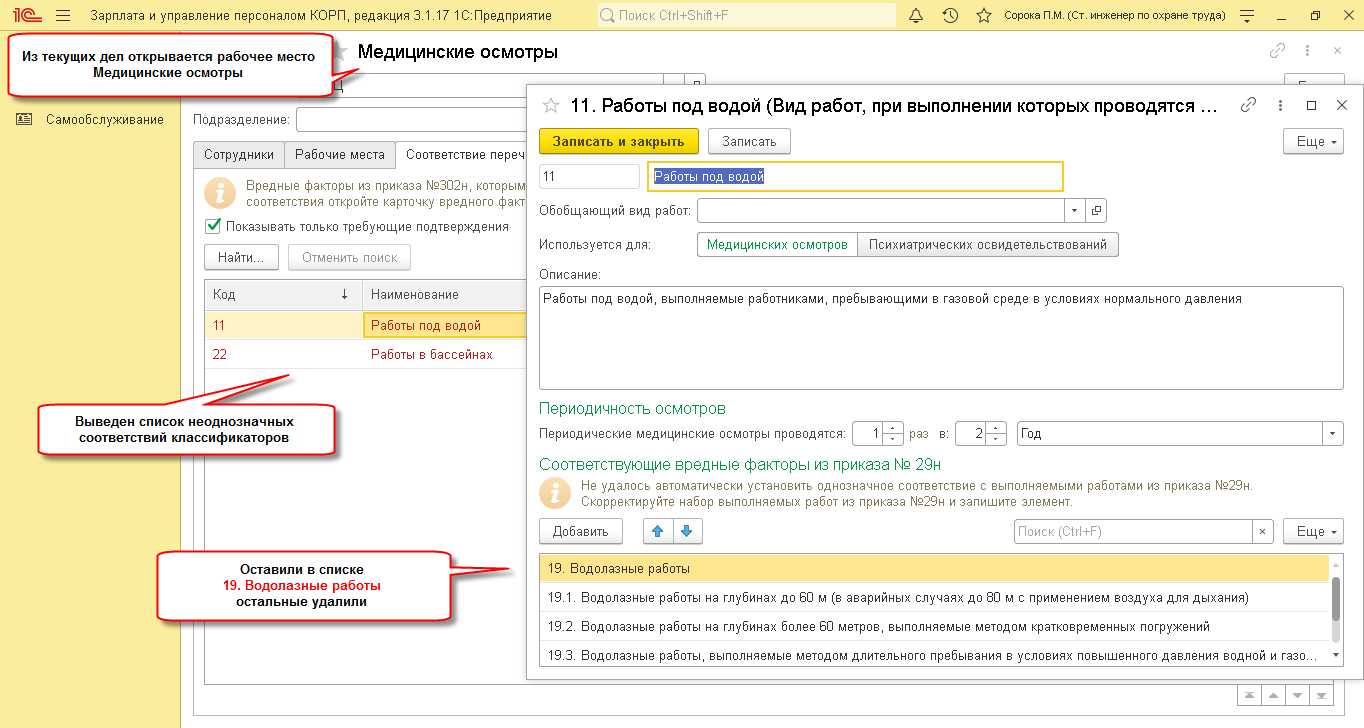The width and height of the screenshot is (1364, 728).
Task: Open three-dot menu of Медицинские осмотры form
Action: coord(1307,51)
